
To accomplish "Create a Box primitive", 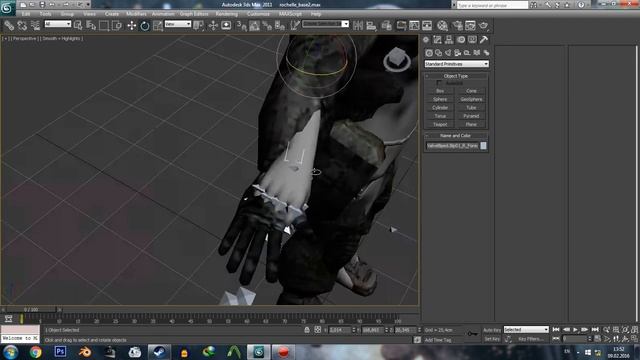I will [x=440, y=91].
